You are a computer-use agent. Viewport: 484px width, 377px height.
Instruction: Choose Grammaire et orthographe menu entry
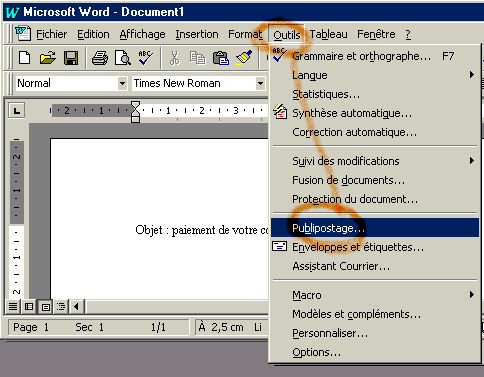click(374, 56)
